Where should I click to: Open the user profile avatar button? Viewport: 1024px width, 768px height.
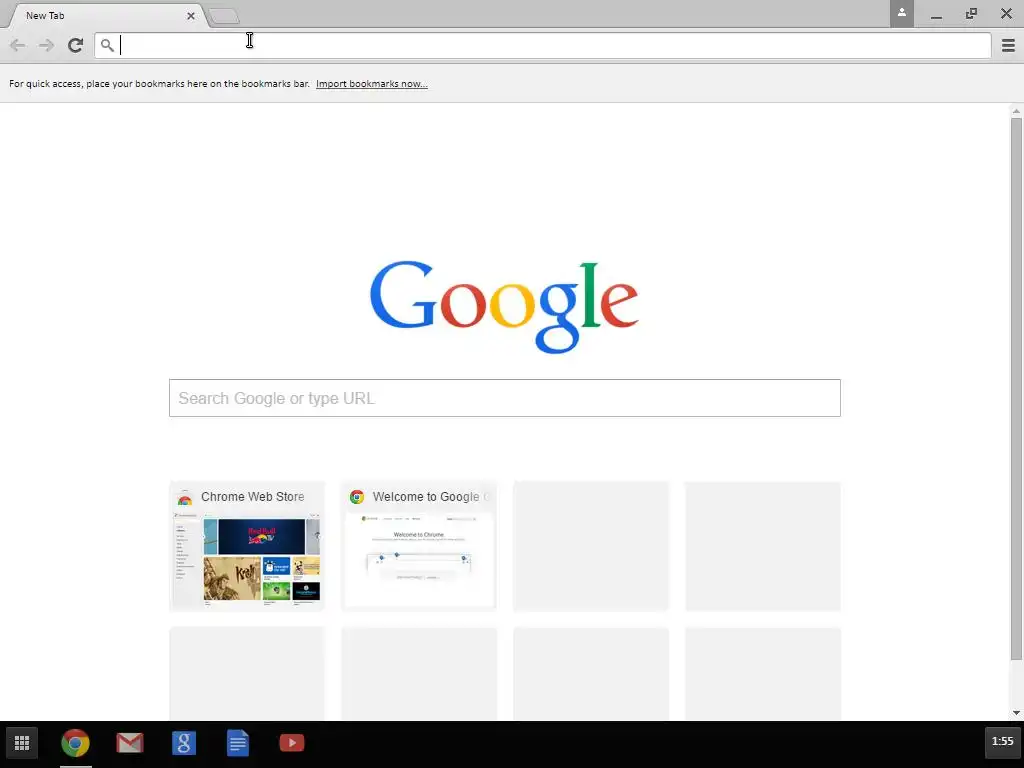tap(901, 13)
